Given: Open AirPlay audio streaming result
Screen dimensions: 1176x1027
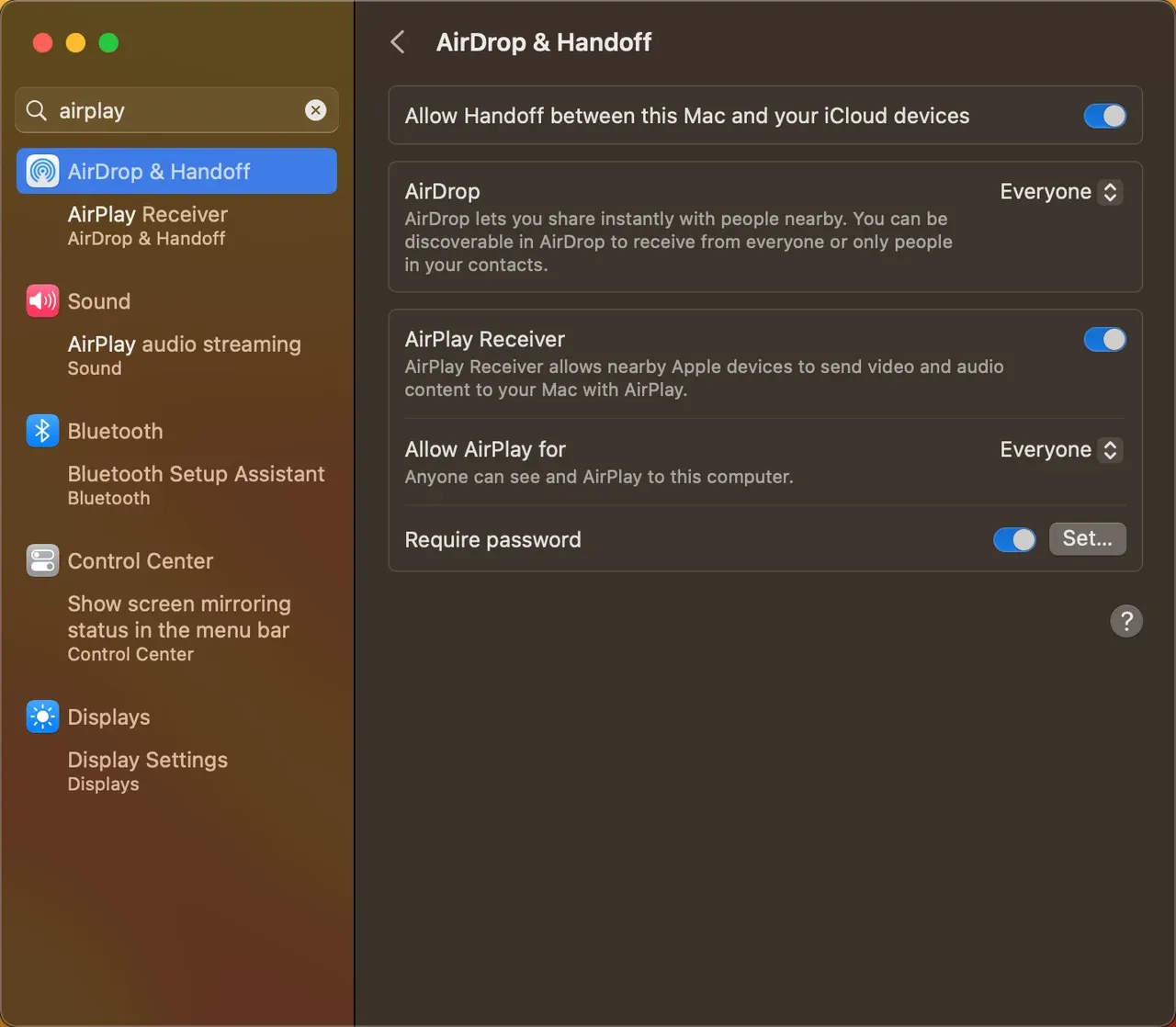Looking at the screenshot, I should pyautogui.click(x=185, y=355).
